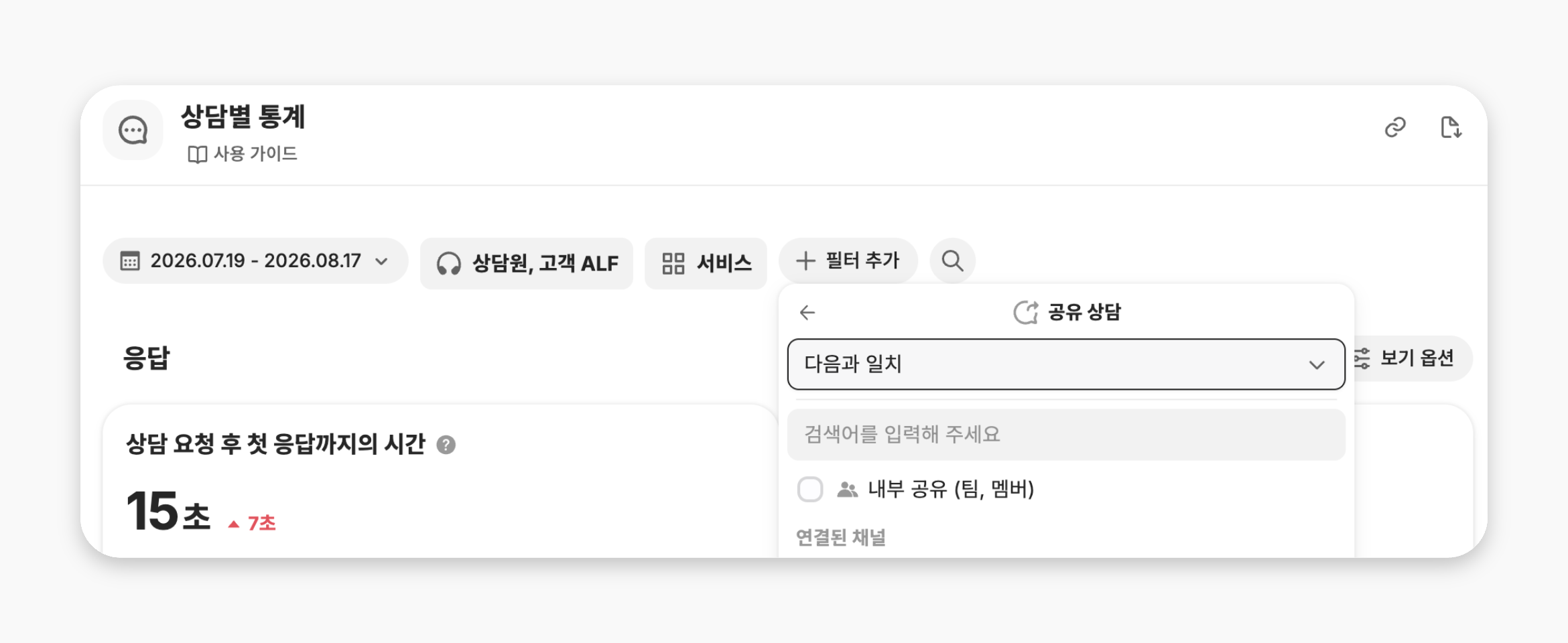Click the copy link icon

[x=1395, y=127]
